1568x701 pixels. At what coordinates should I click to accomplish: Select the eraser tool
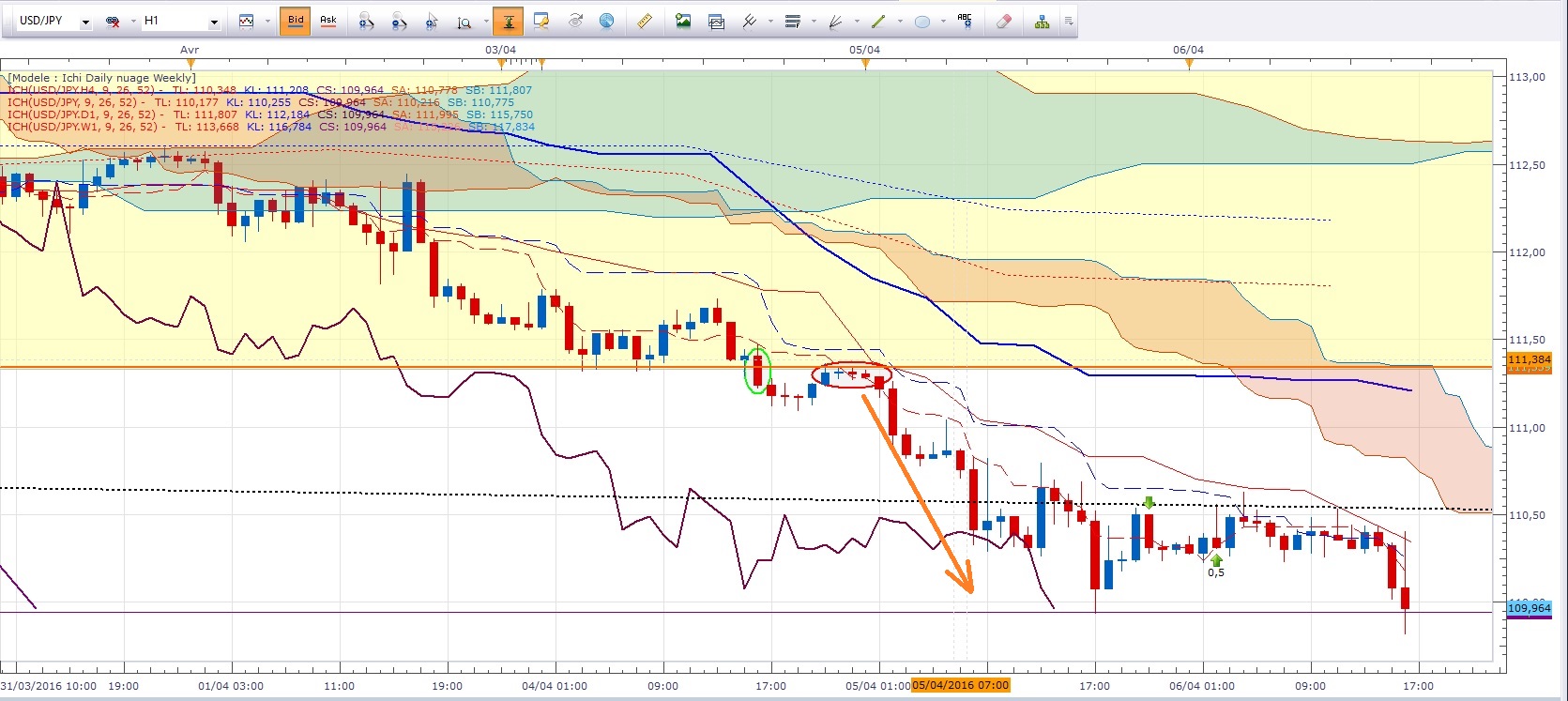click(1003, 21)
